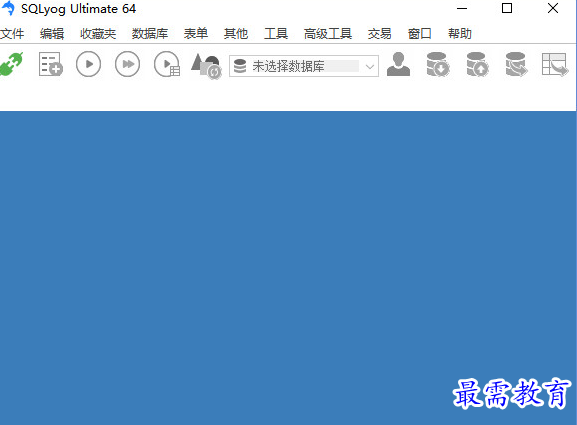Open the 数据库 menu

pos(150,34)
